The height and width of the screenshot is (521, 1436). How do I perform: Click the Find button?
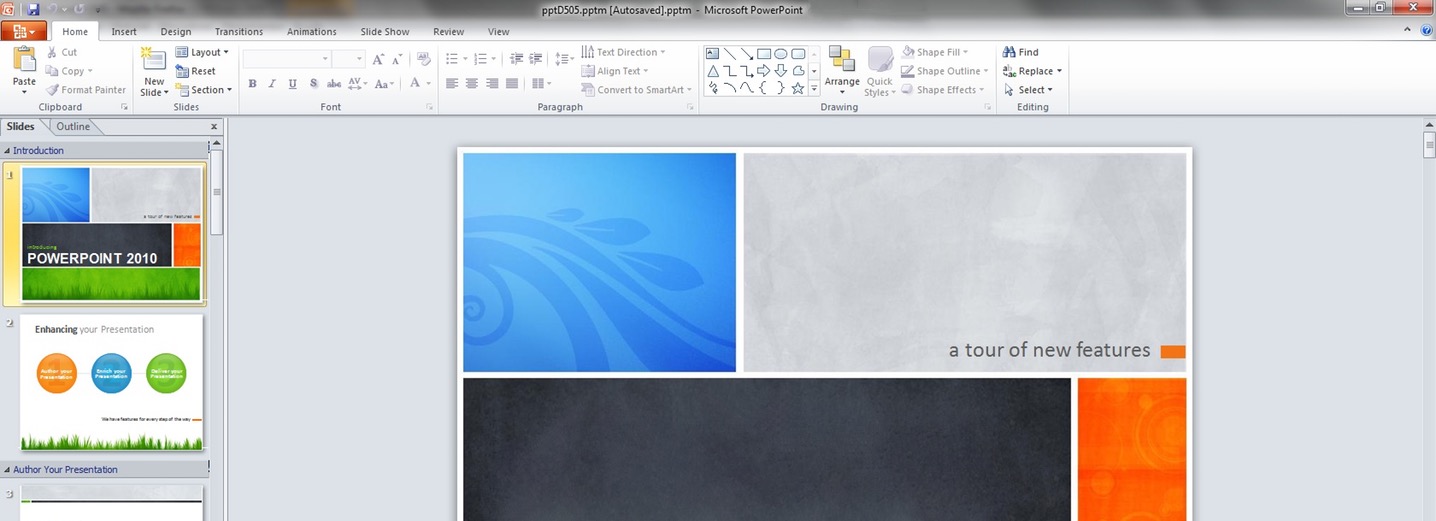[1021, 52]
